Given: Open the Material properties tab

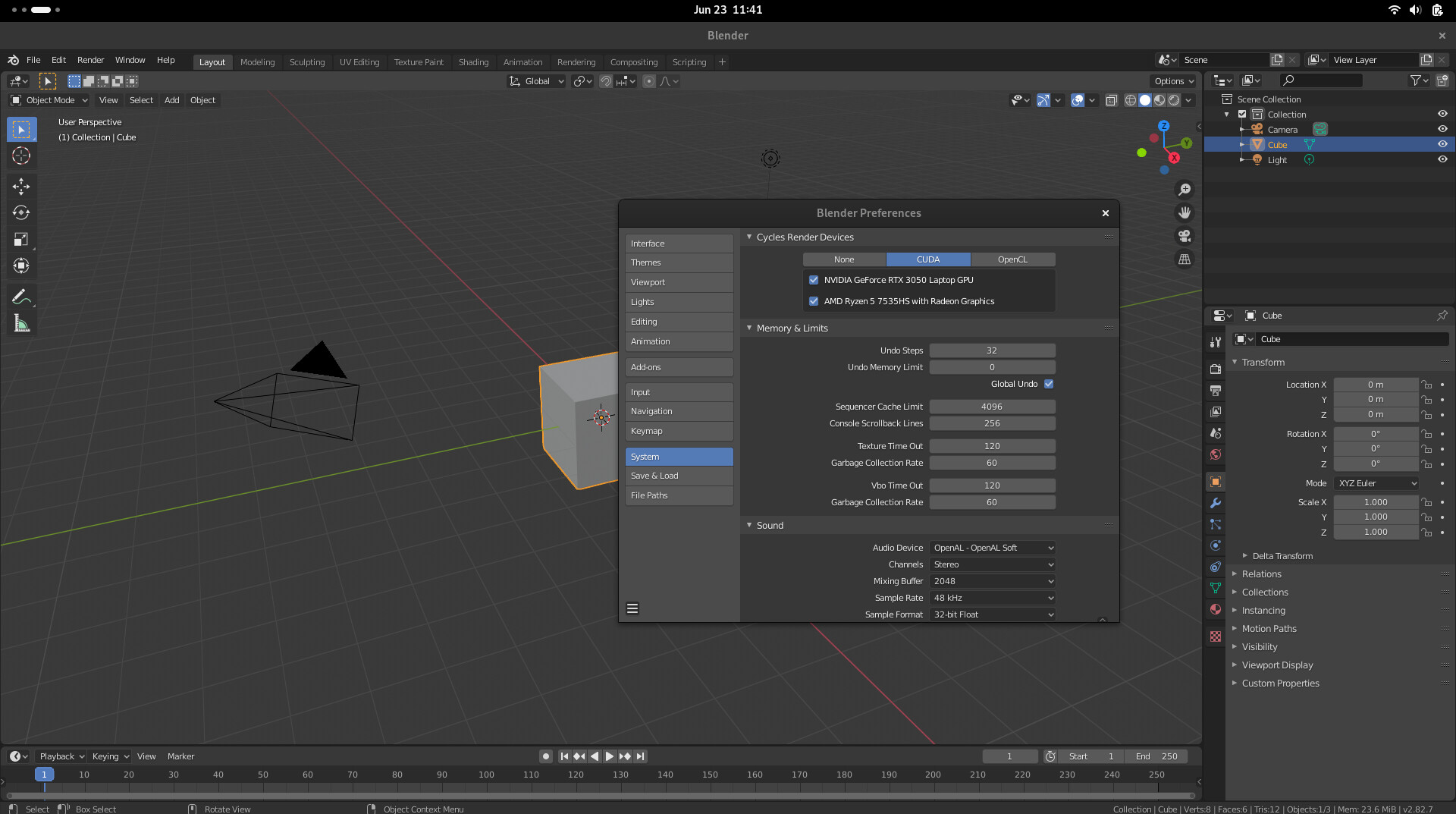Looking at the screenshot, I should 1216,609.
